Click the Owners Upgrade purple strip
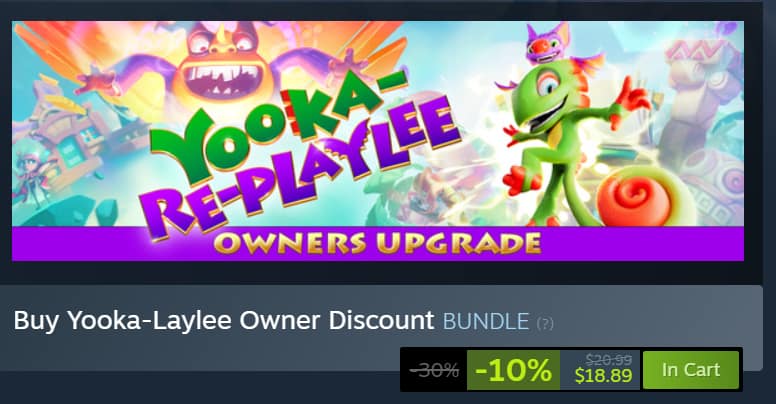Screen dimensions: 776x404 pyautogui.click(x=378, y=243)
